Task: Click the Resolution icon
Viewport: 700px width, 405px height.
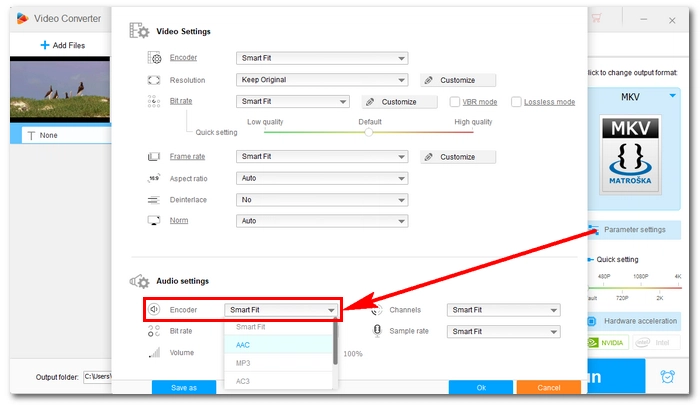Action: (x=154, y=80)
